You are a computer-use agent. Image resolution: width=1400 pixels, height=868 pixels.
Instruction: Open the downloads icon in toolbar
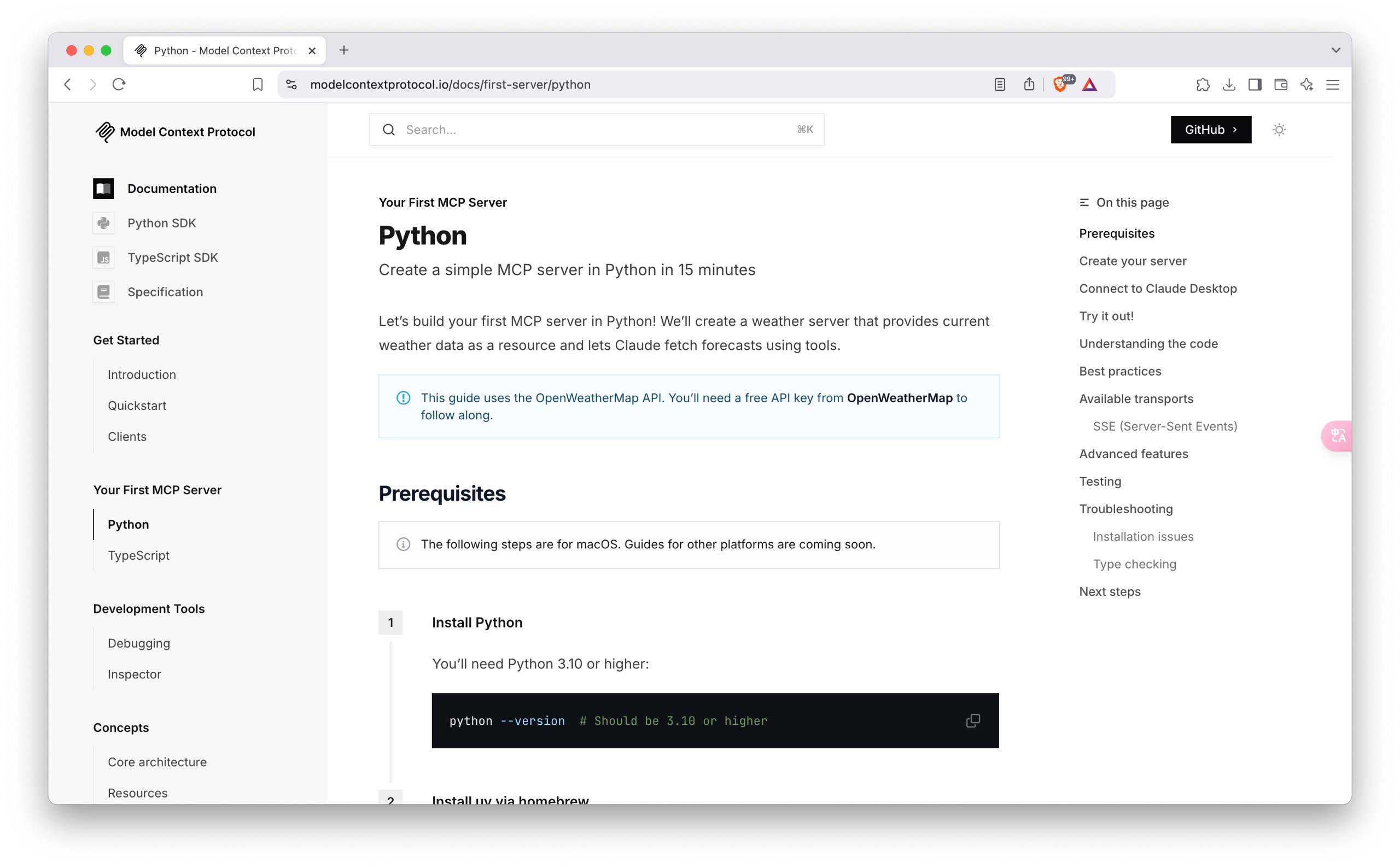click(1229, 84)
